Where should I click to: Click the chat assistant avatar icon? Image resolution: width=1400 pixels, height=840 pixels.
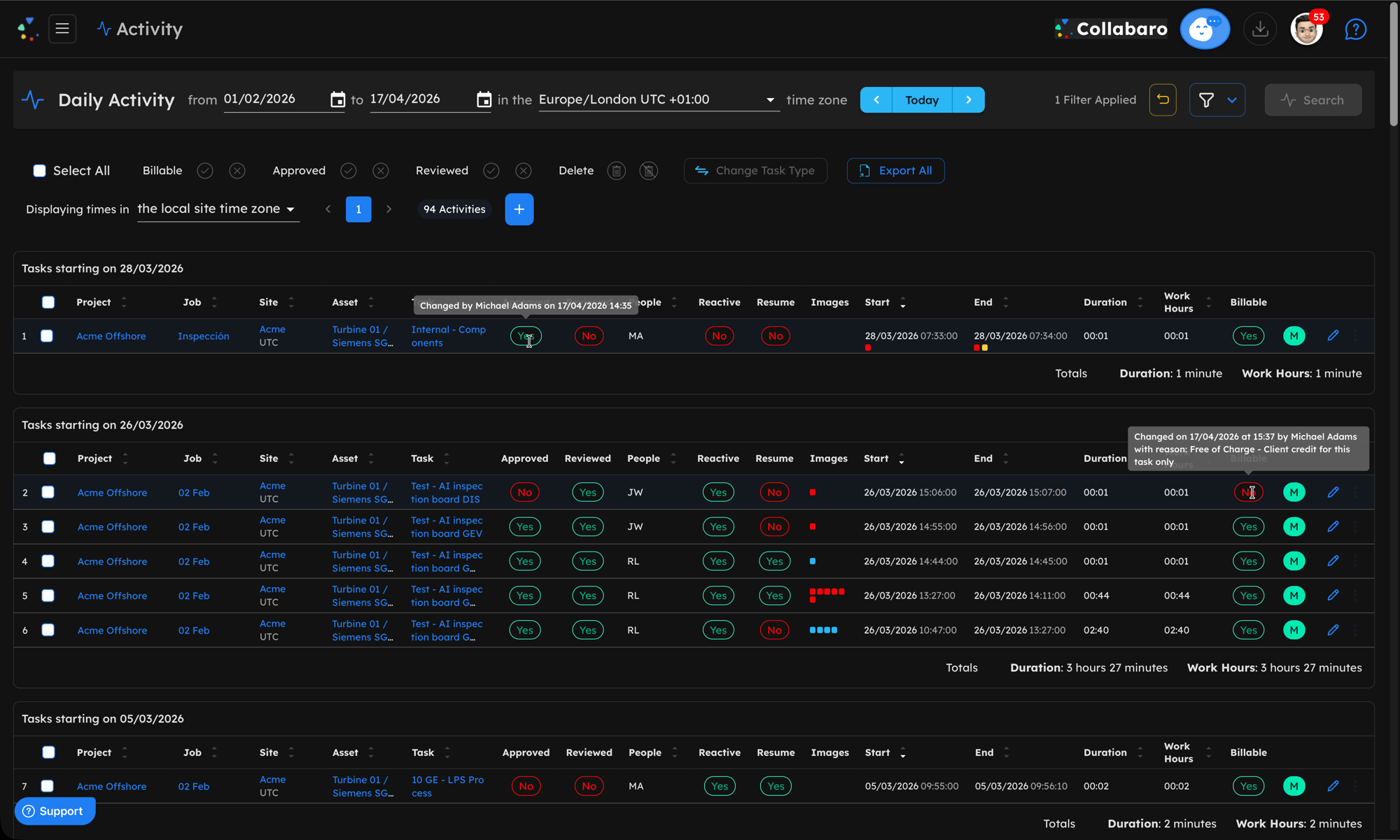(x=1205, y=29)
